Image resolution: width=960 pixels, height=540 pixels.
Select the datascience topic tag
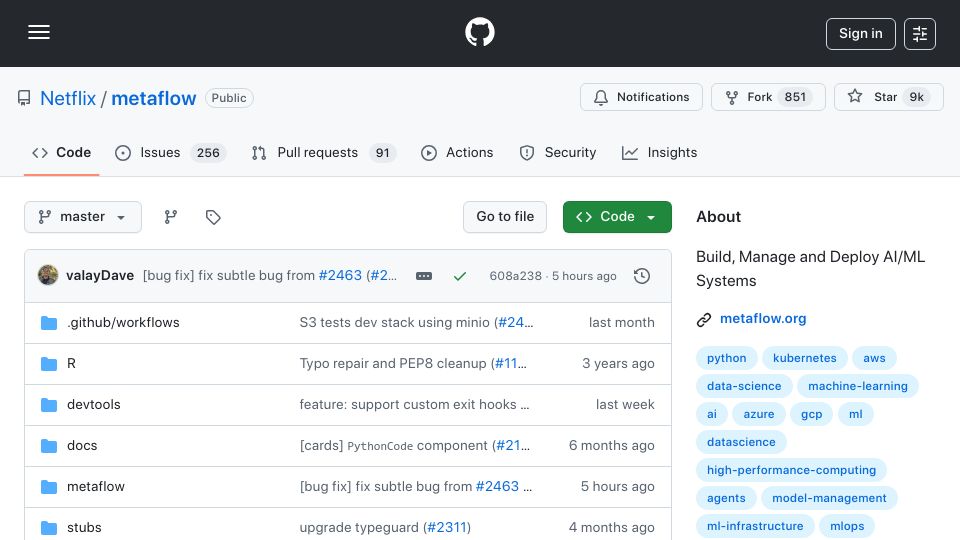(741, 442)
